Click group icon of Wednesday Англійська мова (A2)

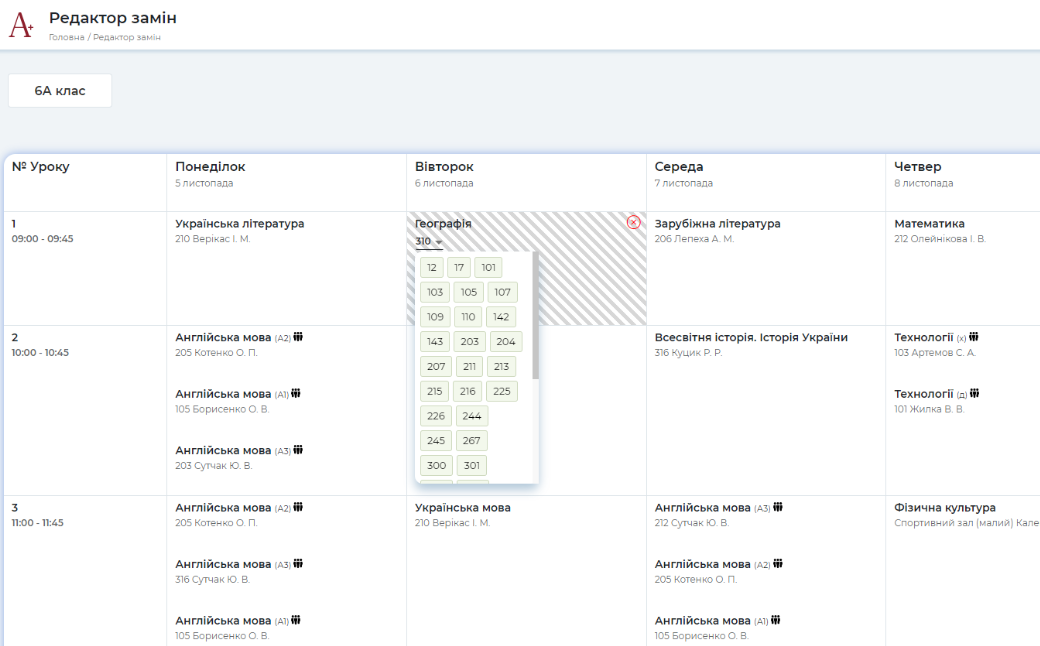pyautogui.click(x=778, y=564)
